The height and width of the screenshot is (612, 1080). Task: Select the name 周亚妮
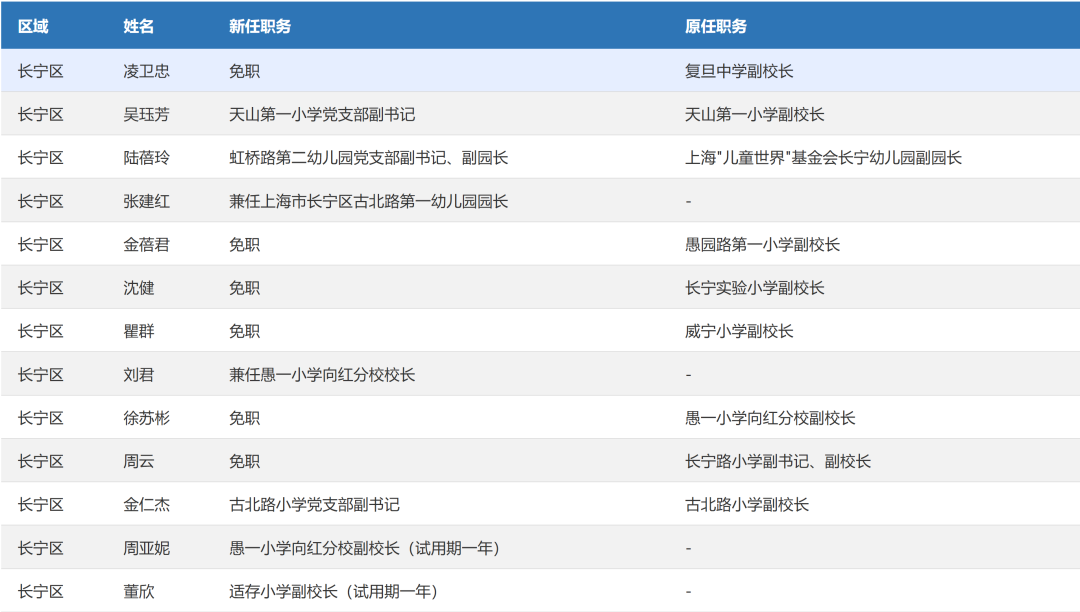146,548
